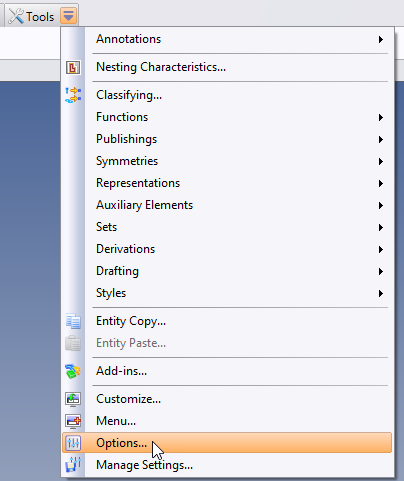The height and width of the screenshot is (481, 404).
Task: Click the Options sliders icon
Action: pos(73,443)
